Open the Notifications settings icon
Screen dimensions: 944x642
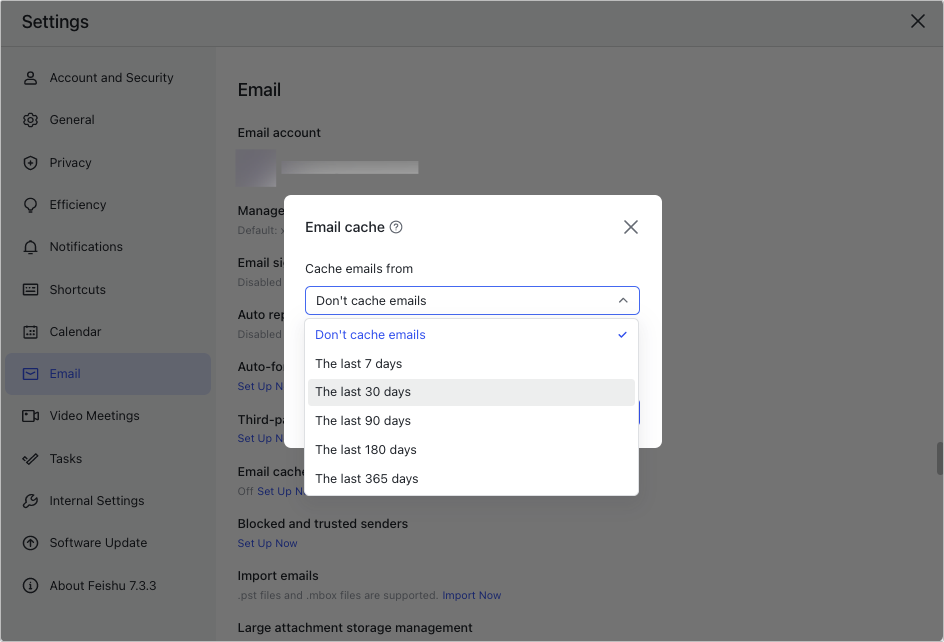[30, 246]
